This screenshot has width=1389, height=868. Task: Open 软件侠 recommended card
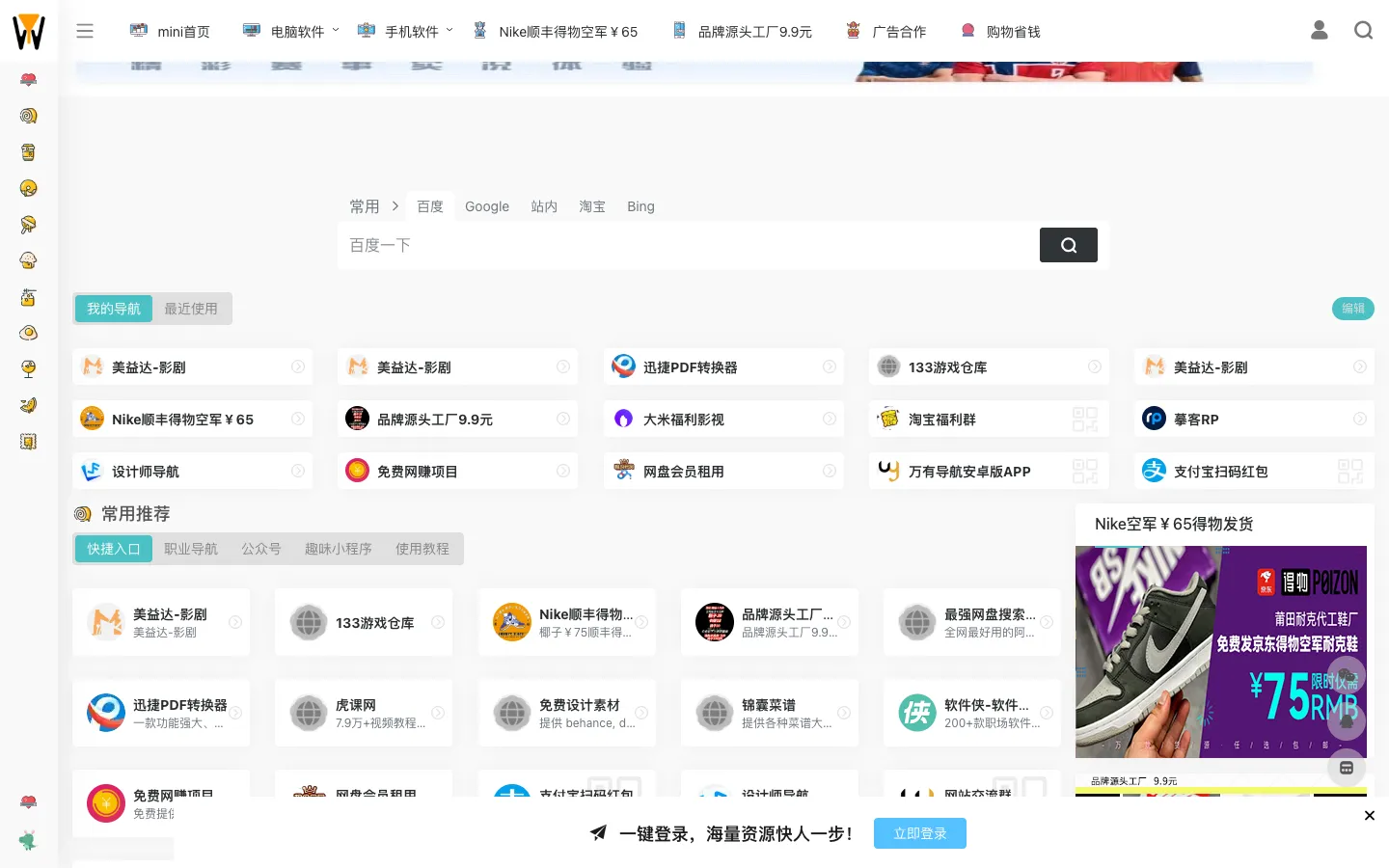coord(972,713)
